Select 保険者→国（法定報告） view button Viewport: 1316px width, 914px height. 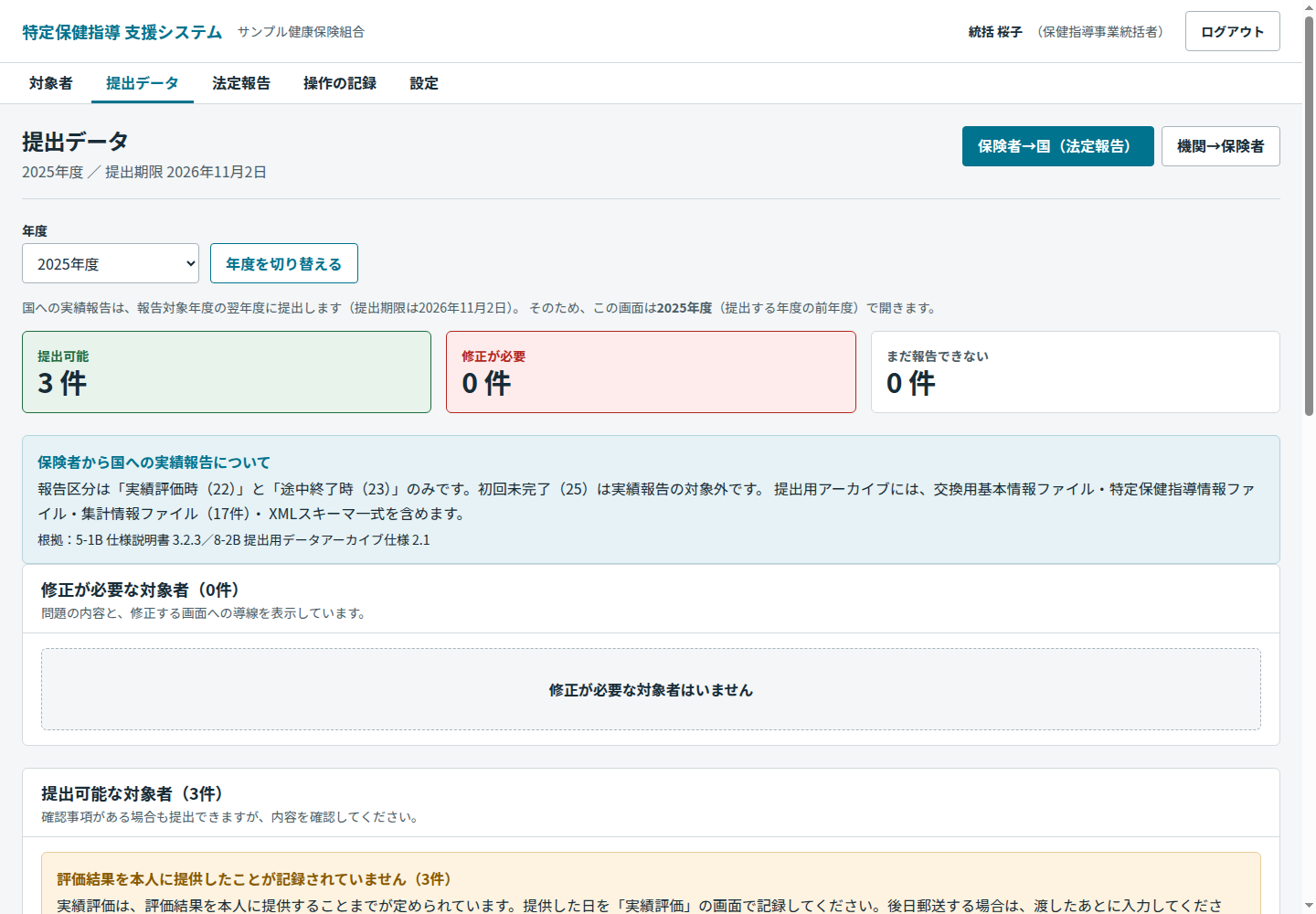point(1057,146)
